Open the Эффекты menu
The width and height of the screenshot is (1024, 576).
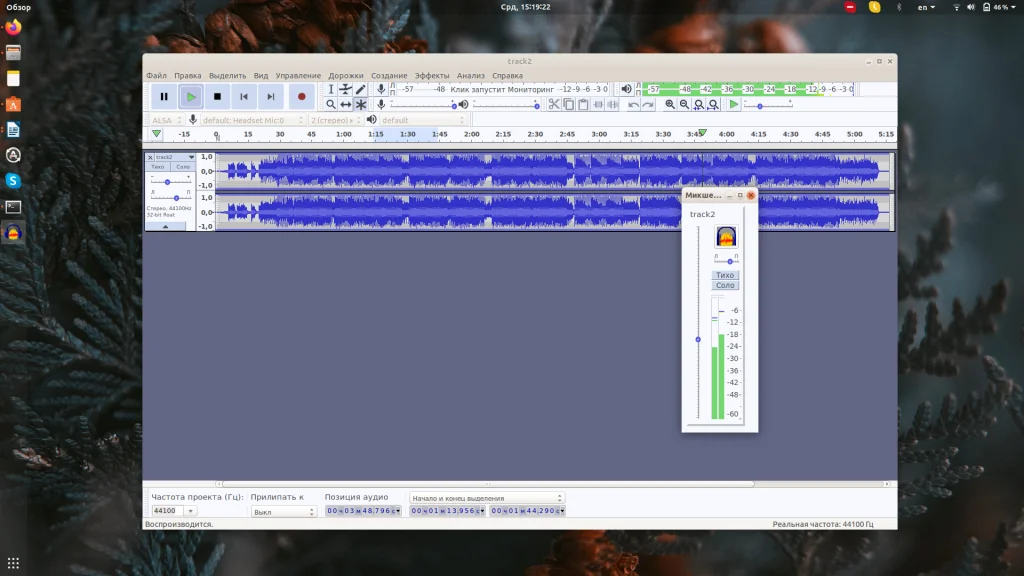pyautogui.click(x=432, y=75)
